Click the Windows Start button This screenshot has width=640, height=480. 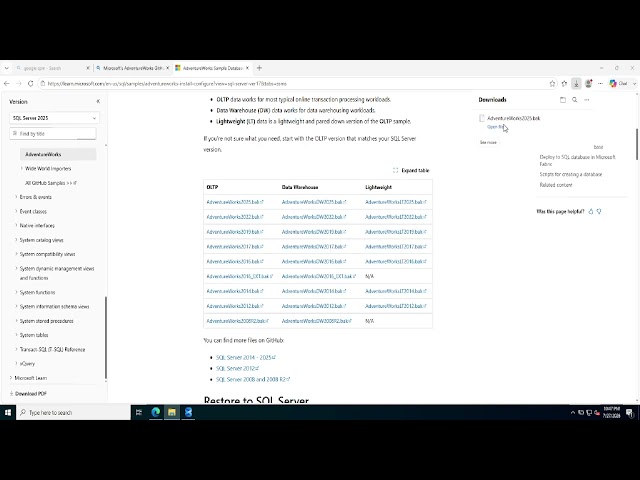pos(8,413)
